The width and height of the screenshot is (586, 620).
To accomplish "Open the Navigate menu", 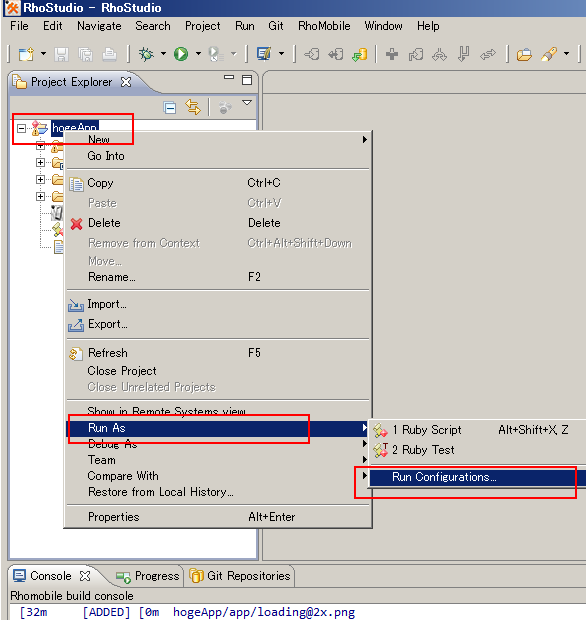I will [99, 26].
